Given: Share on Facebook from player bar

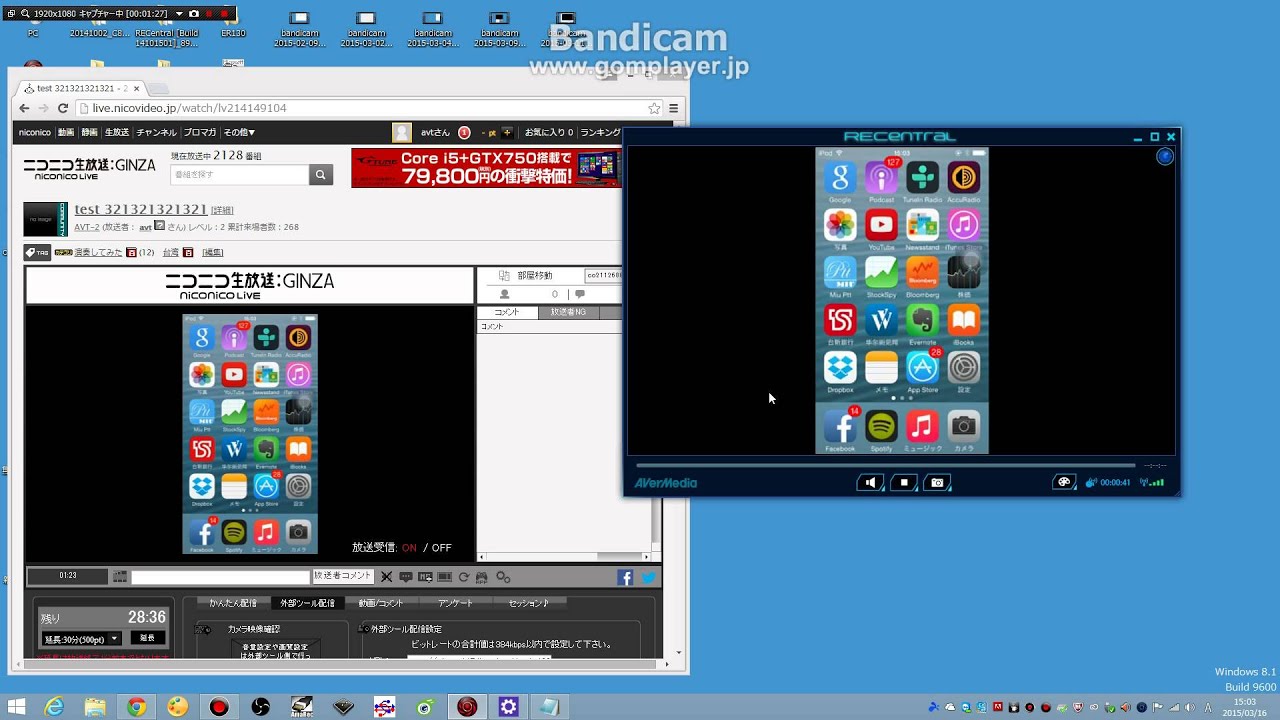Looking at the screenshot, I should point(625,577).
